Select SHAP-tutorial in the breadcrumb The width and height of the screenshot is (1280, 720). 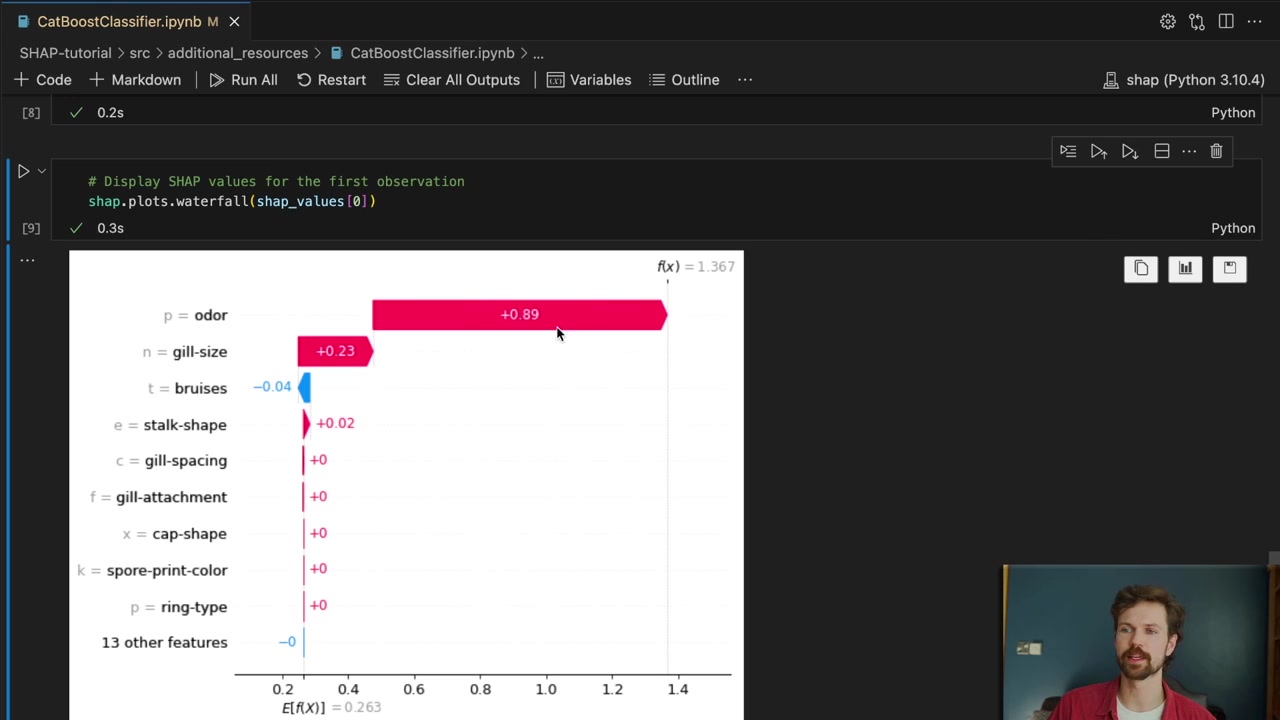(65, 53)
